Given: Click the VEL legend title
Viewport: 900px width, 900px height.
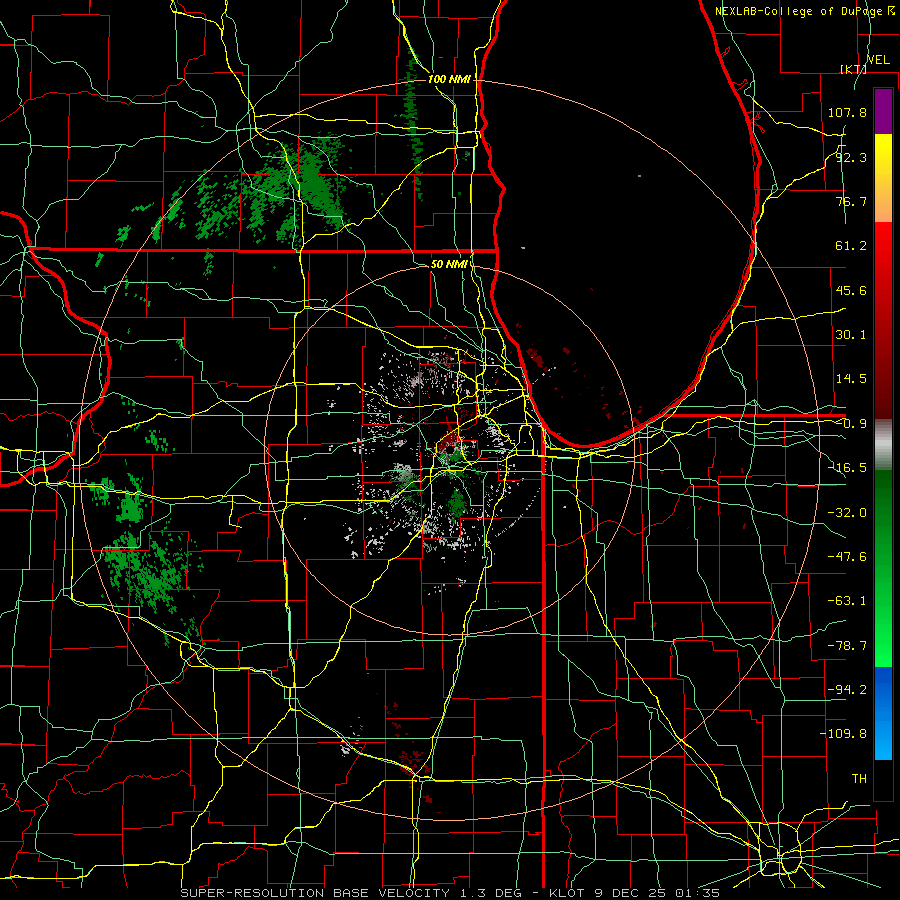Looking at the screenshot, I should pyautogui.click(x=878, y=60).
